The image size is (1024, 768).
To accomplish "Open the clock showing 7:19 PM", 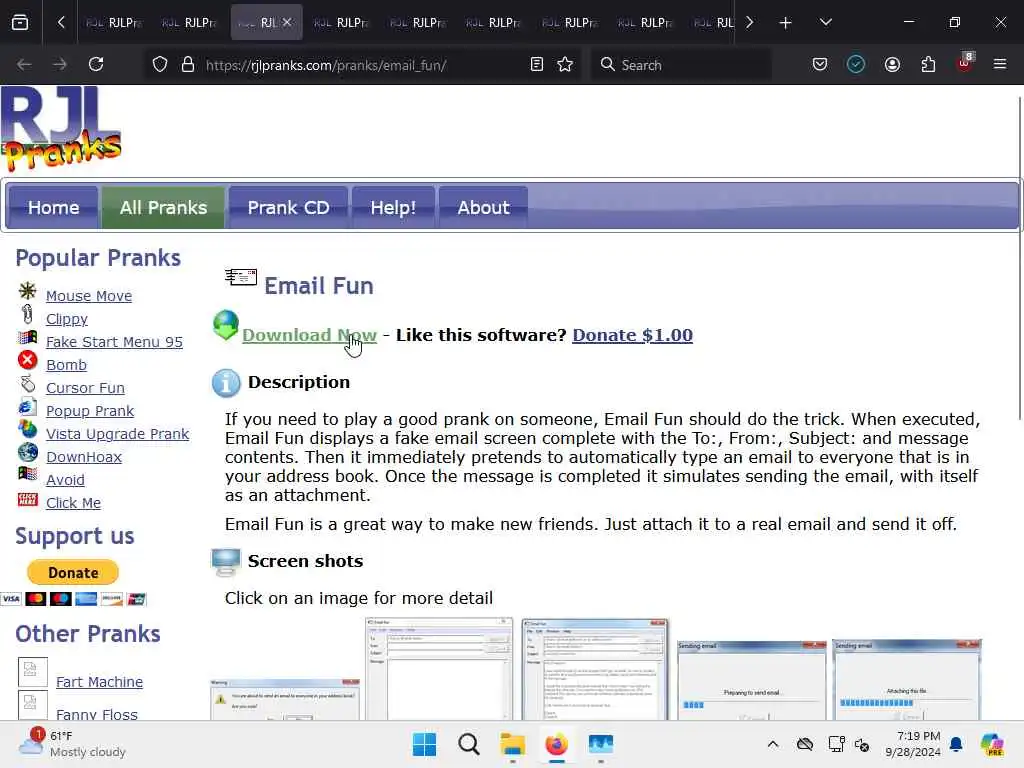I will tap(913, 744).
